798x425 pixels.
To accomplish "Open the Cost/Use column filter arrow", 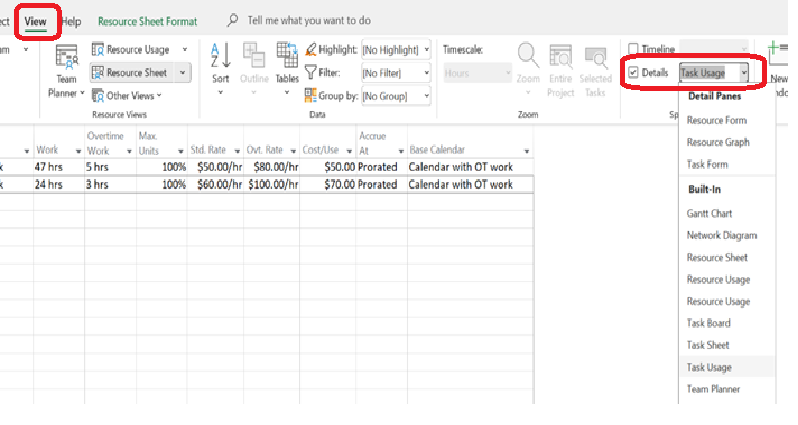I will tap(349, 151).
